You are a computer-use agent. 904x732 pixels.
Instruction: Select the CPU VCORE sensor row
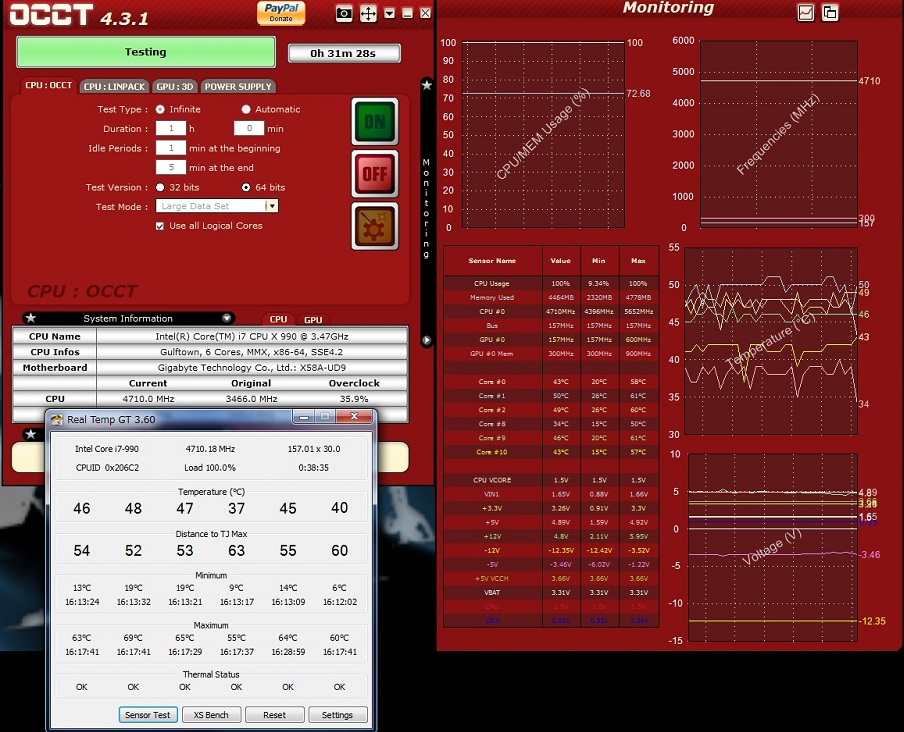click(551, 480)
